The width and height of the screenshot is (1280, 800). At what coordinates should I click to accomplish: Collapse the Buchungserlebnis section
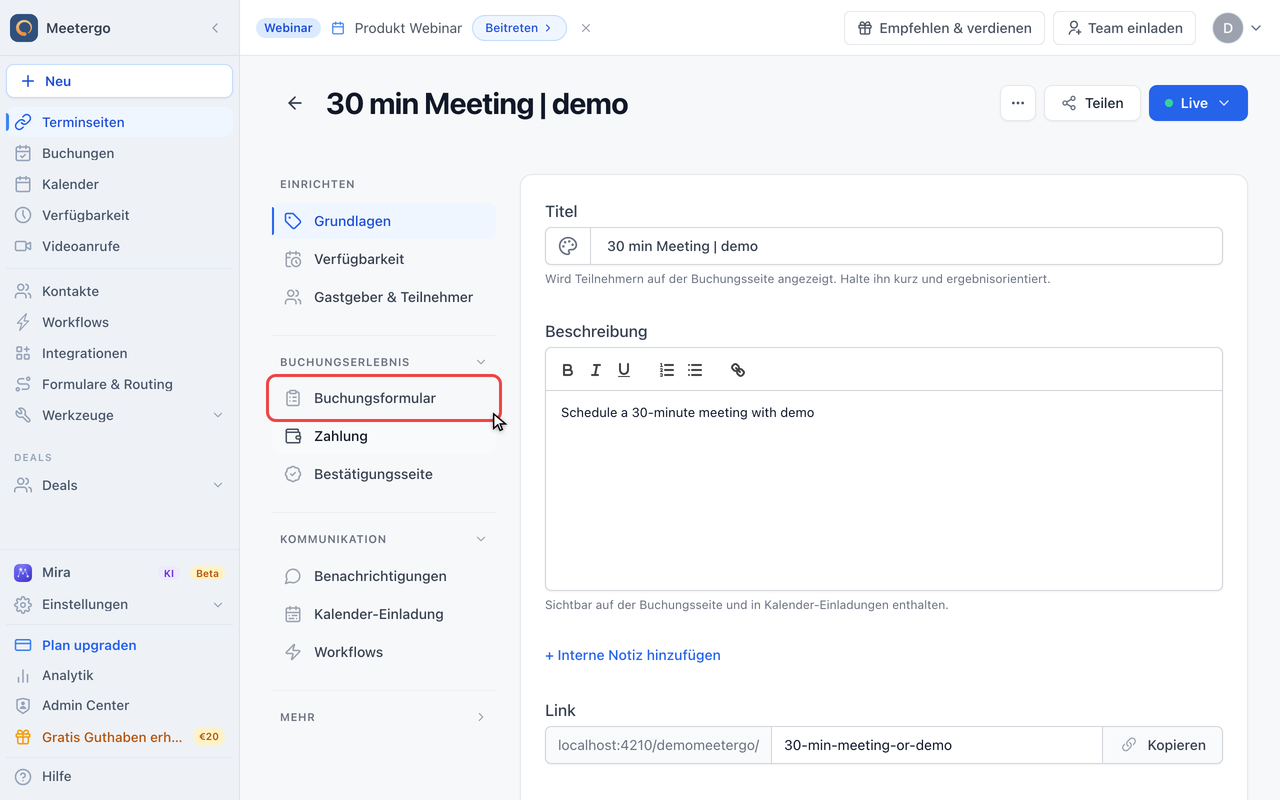481,362
